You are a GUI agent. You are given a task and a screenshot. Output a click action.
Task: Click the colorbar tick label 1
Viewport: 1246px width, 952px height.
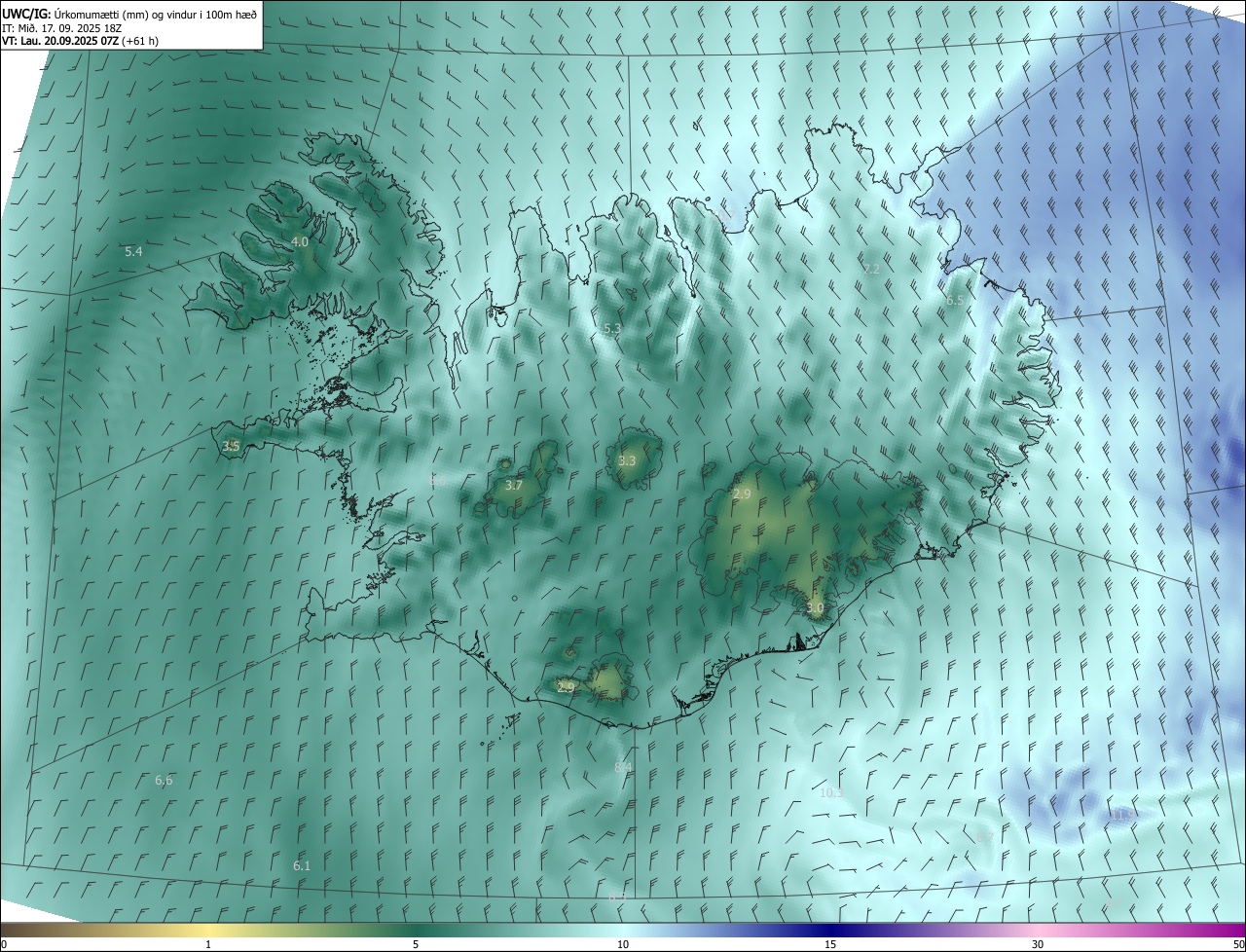point(208,944)
